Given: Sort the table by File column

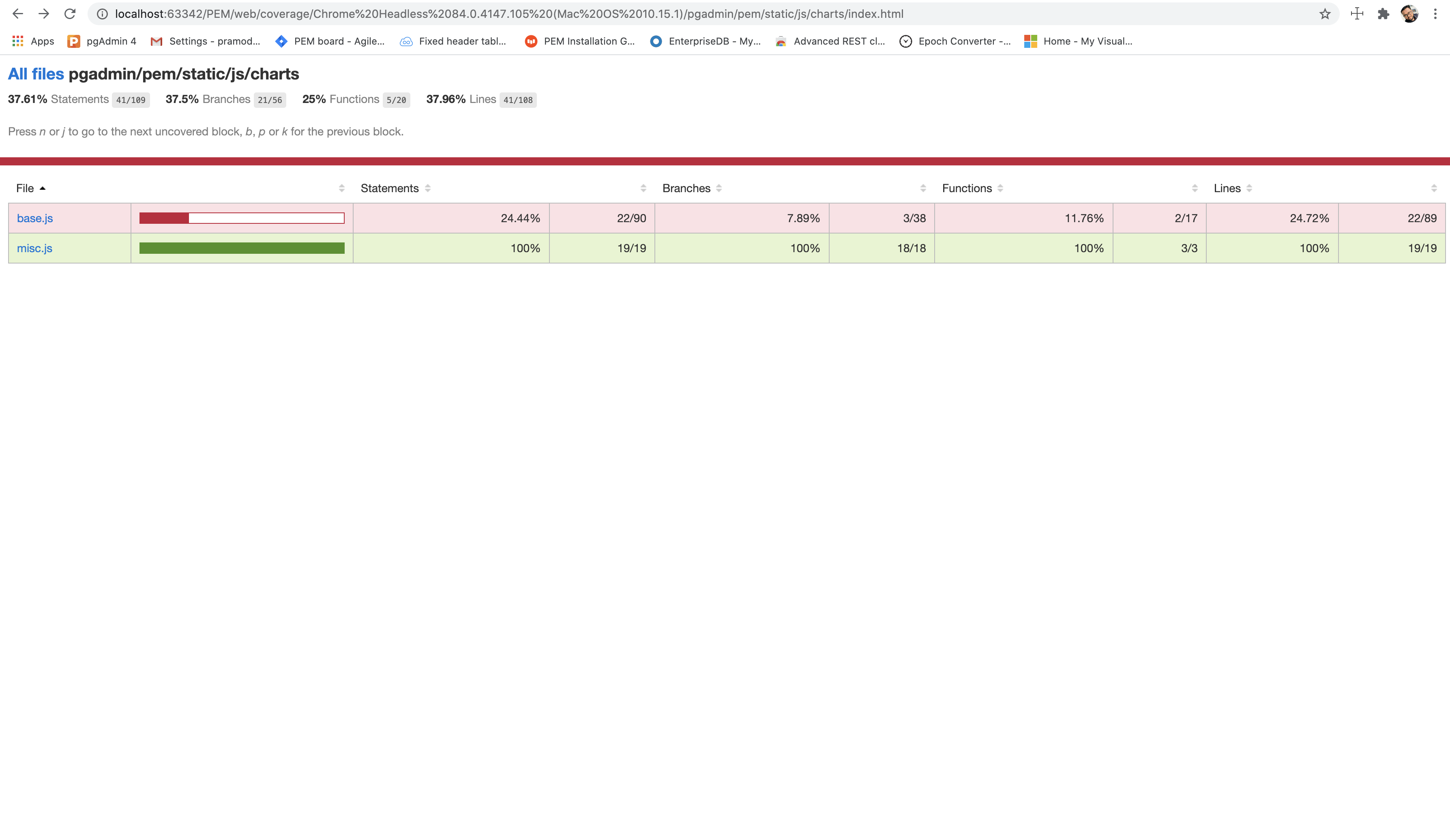Looking at the screenshot, I should 25,188.
